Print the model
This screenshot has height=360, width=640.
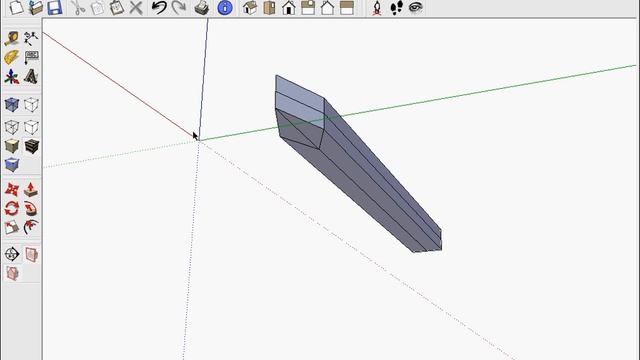[x=202, y=7]
